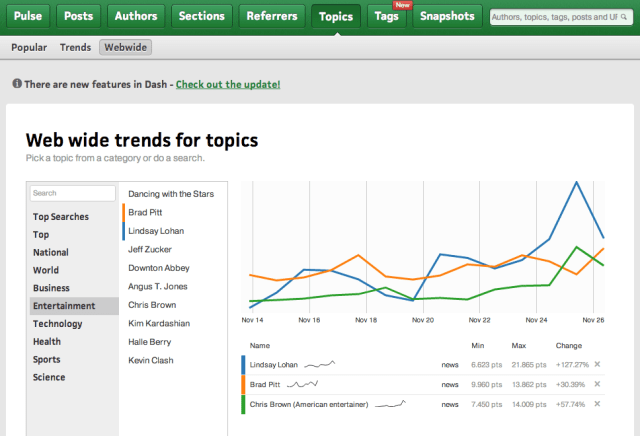Remove Lindsay Lohan row with x icon
This screenshot has width=640, height=436.
[597, 365]
